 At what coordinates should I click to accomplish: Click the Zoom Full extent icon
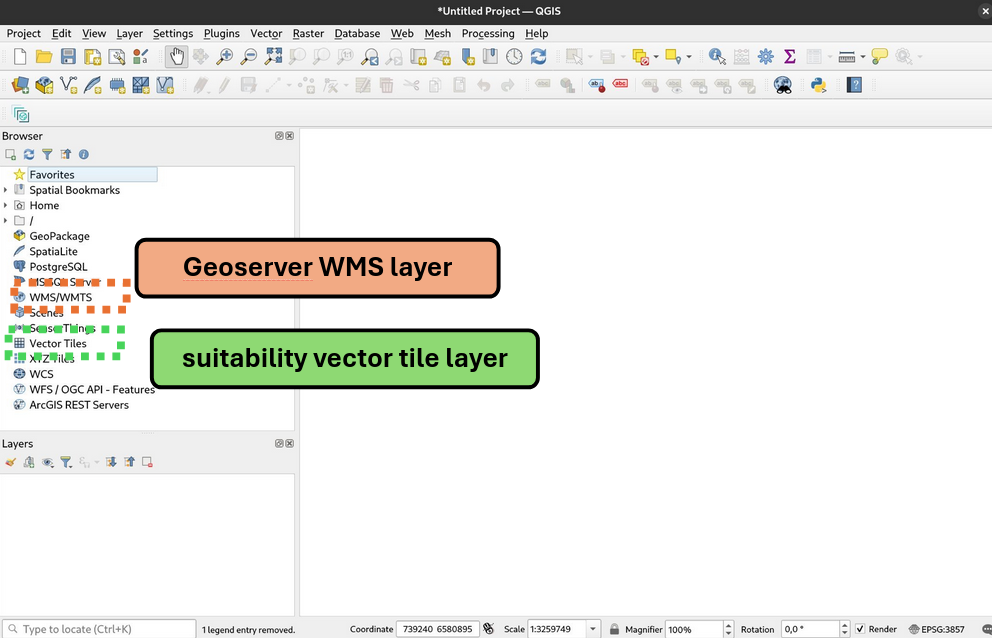pyautogui.click(x=273, y=57)
